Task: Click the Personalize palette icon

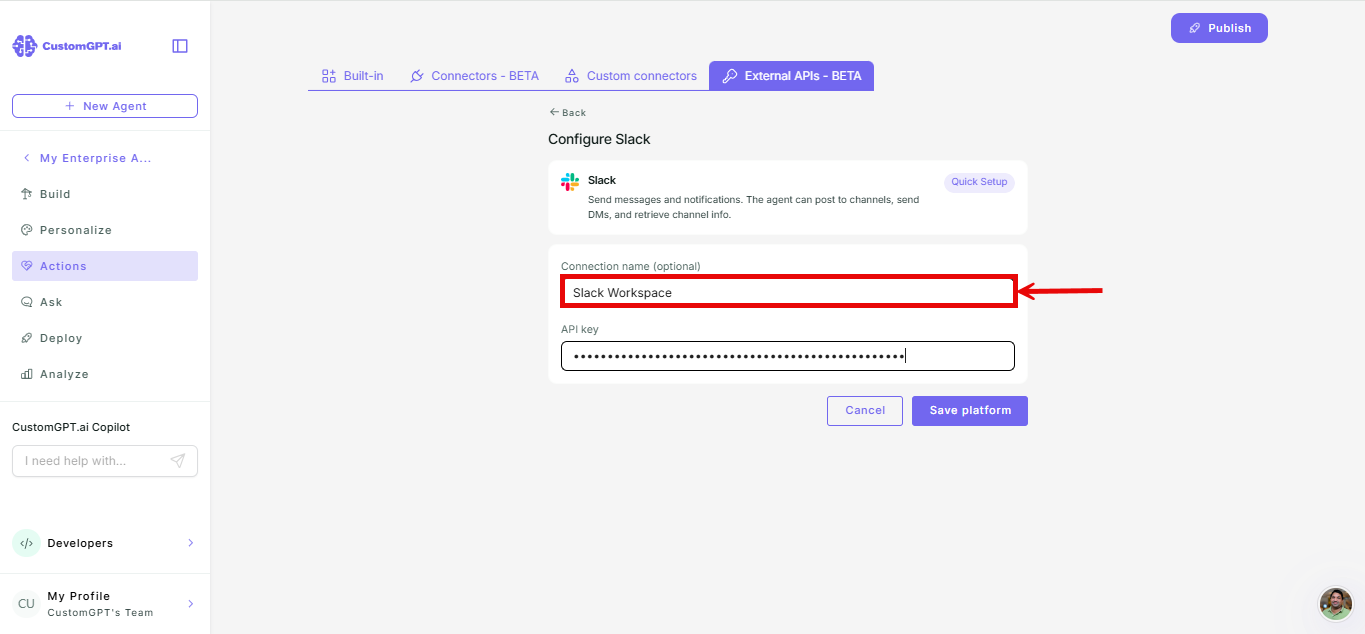Action: point(27,230)
